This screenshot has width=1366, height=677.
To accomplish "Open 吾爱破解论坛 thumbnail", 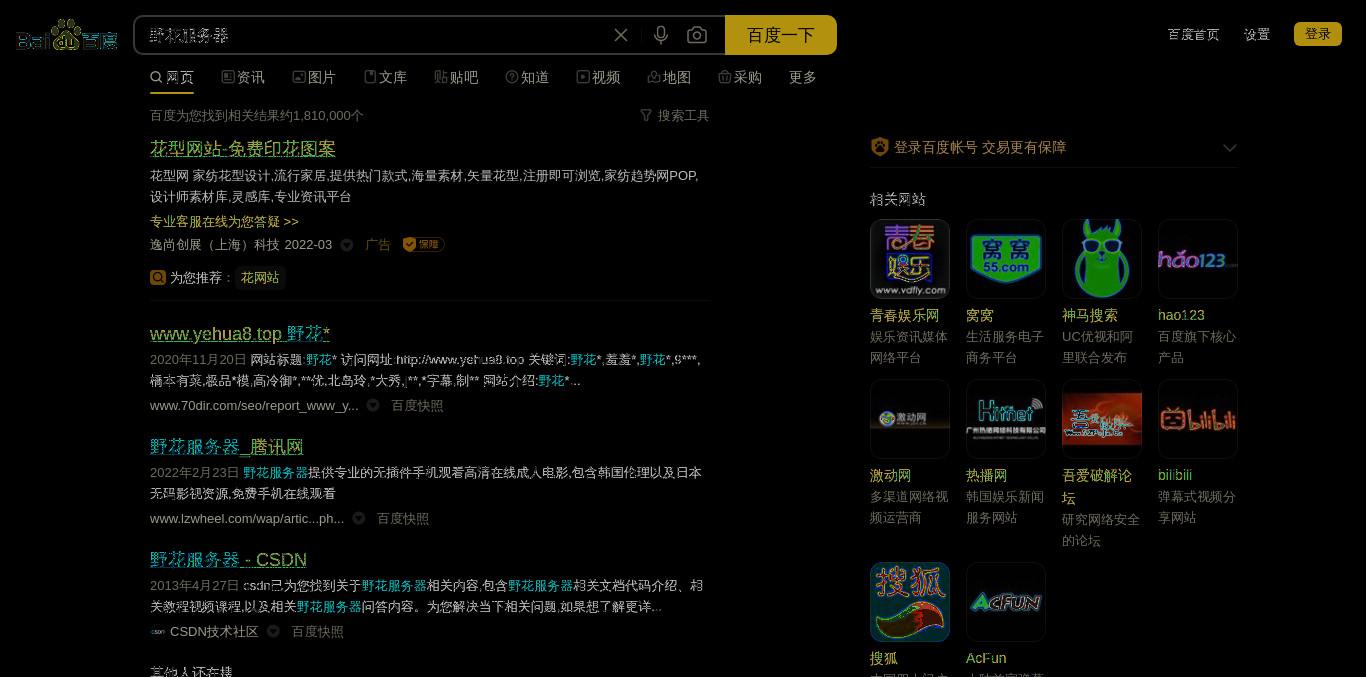I will click(x=1102, y=419).
